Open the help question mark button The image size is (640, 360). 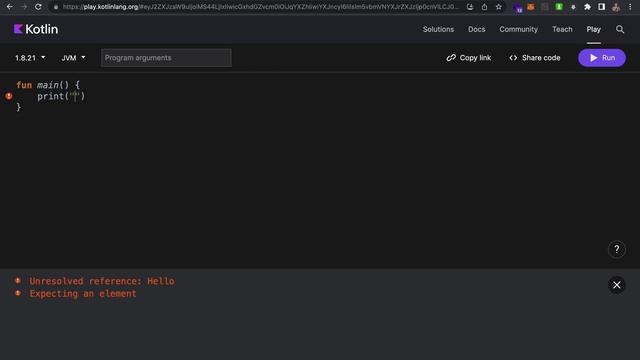point(616,249)
